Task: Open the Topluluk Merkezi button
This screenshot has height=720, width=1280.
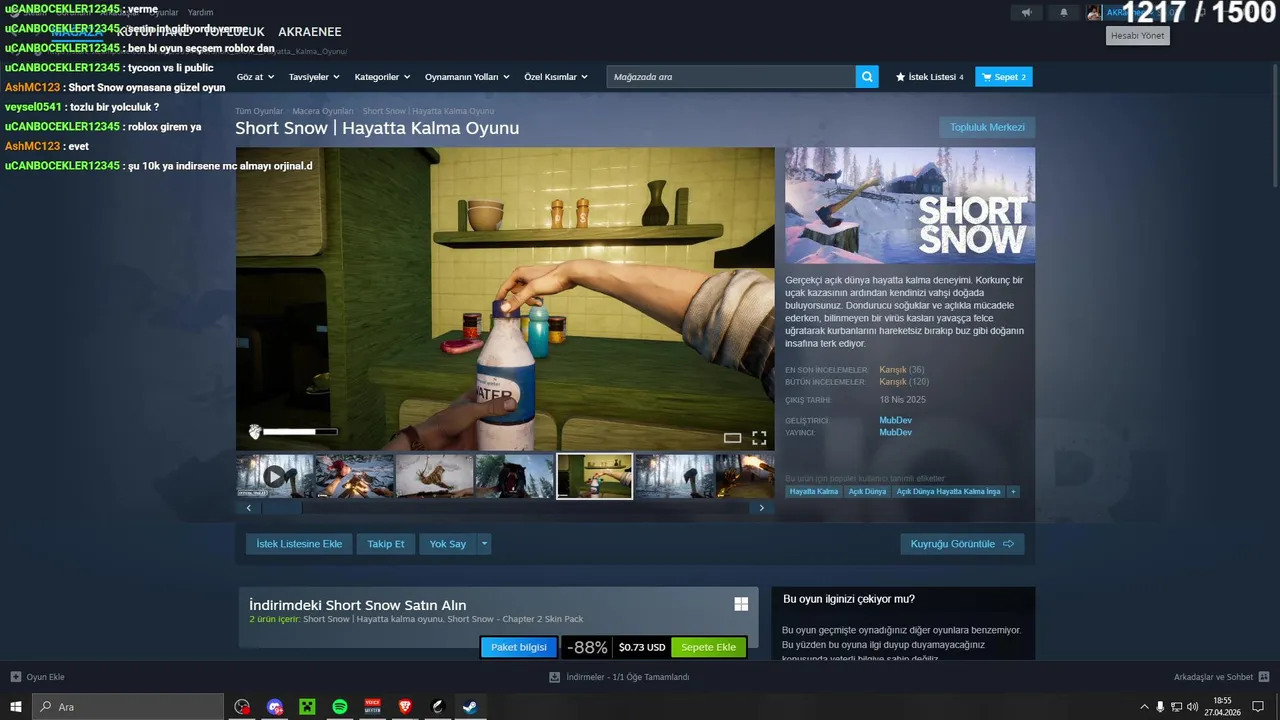Action: click(x=987, y=128)
